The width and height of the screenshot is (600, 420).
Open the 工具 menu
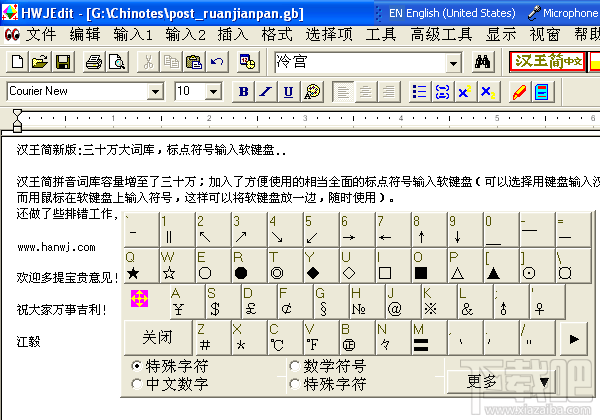(381, 35)
